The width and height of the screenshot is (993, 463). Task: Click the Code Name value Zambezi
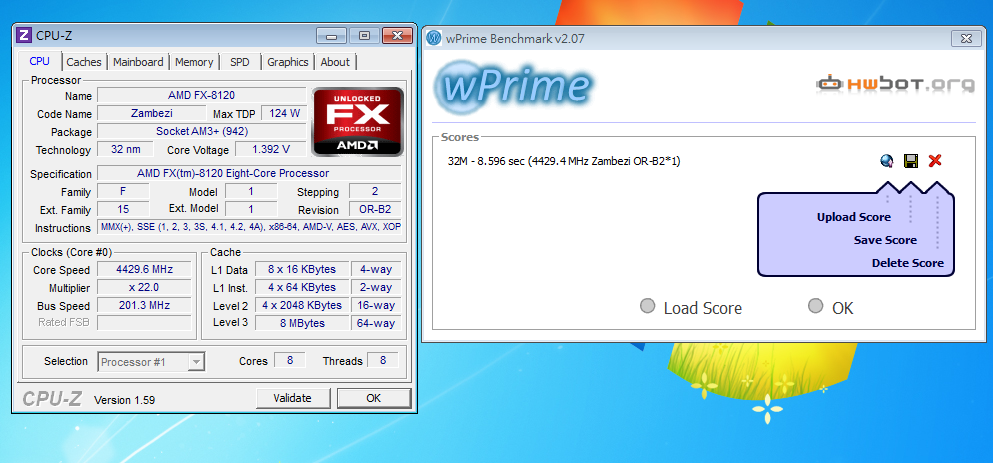coord(151,113)
